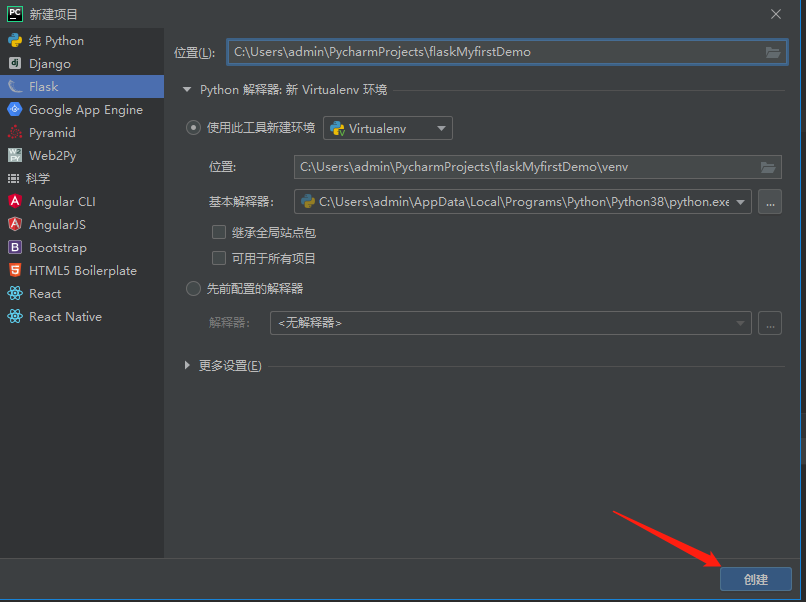Click the React atom icon
Image resolution: width=806 pixels, height=602 pixels.
click(x=15, y=294)
